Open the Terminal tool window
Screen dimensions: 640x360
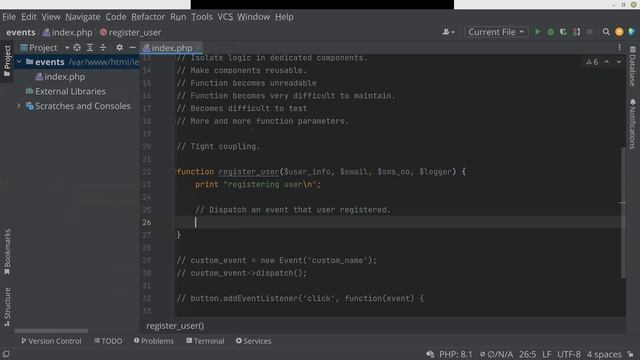(205, 341)
